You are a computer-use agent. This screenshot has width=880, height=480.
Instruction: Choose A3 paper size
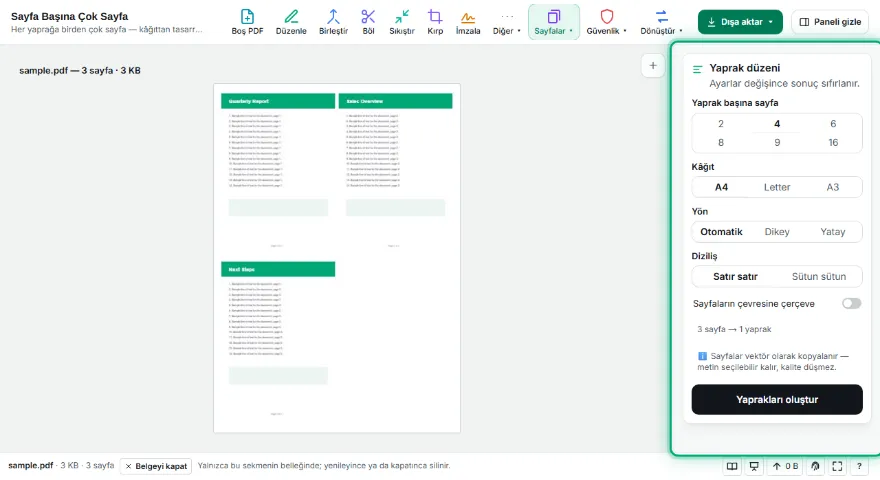pyautogui.click(x=832, y=187)
